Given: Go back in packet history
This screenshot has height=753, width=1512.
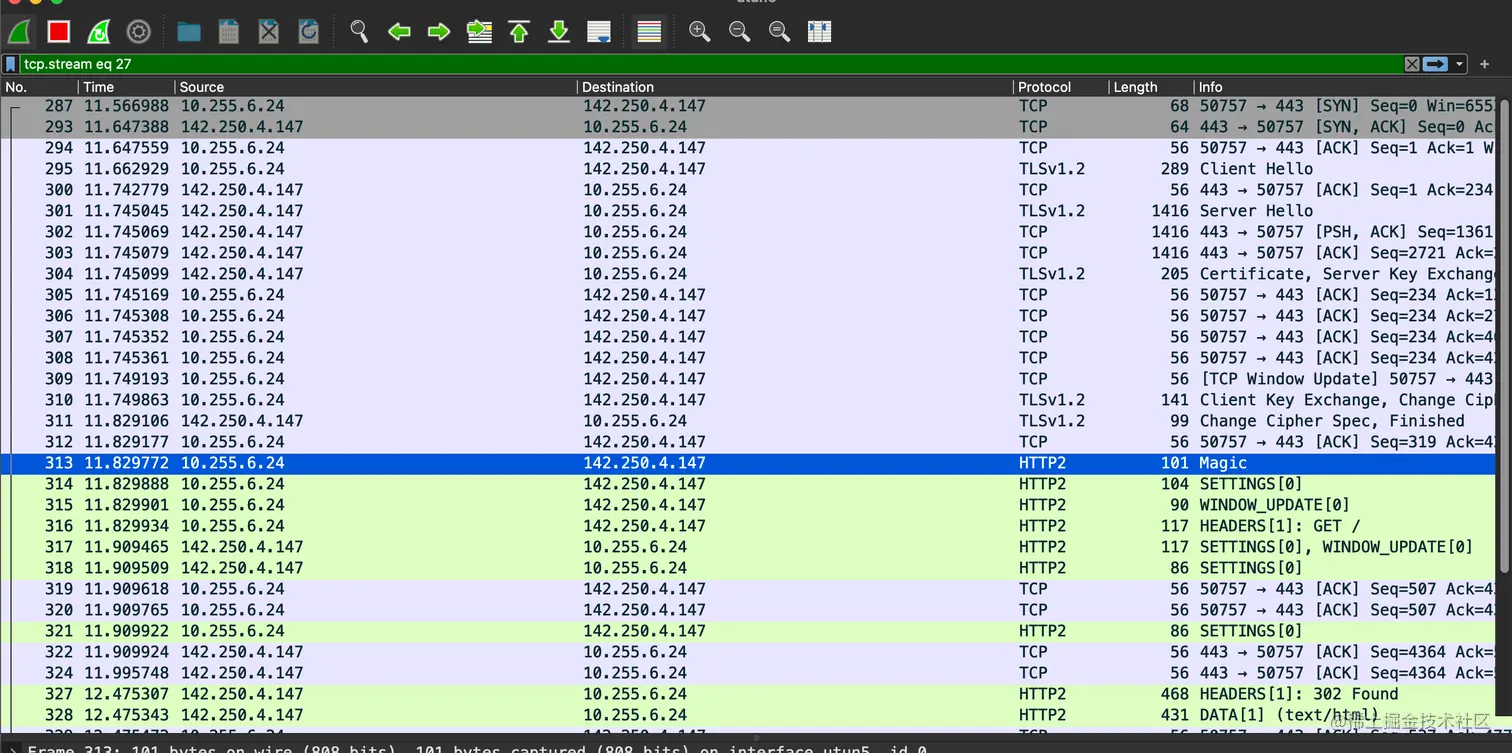Looking at the screenshot, I should [x=399, y=32].
